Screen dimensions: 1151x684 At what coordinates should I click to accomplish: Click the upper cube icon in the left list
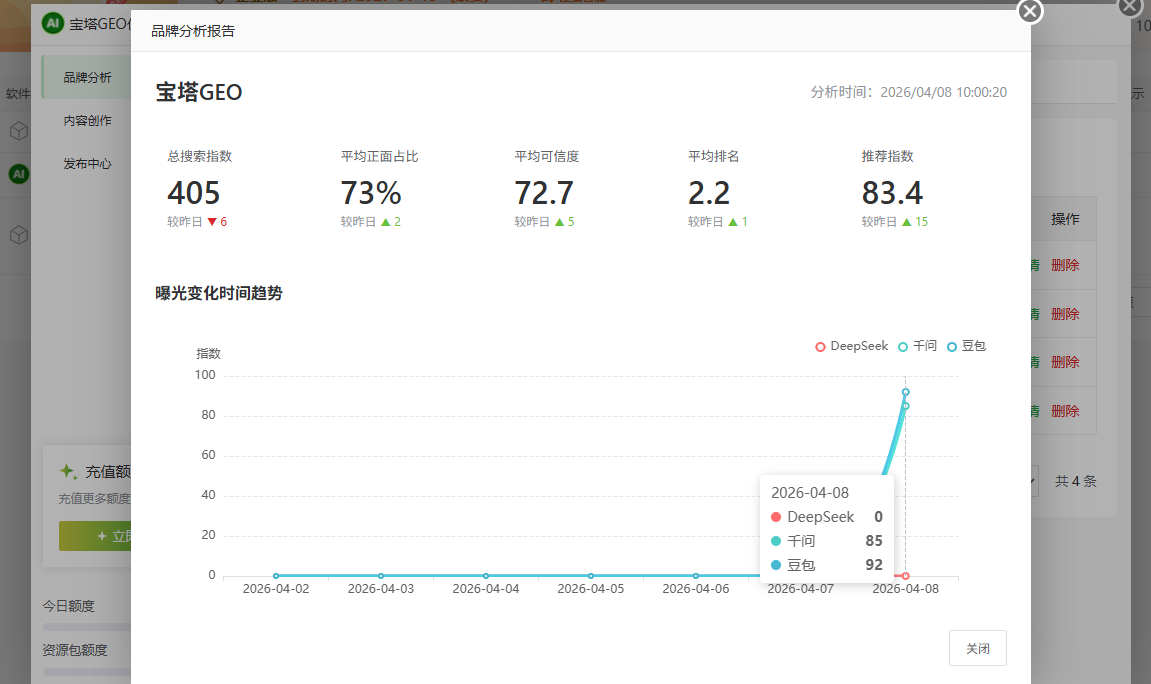pyautogui.click(x=18, y=131)
